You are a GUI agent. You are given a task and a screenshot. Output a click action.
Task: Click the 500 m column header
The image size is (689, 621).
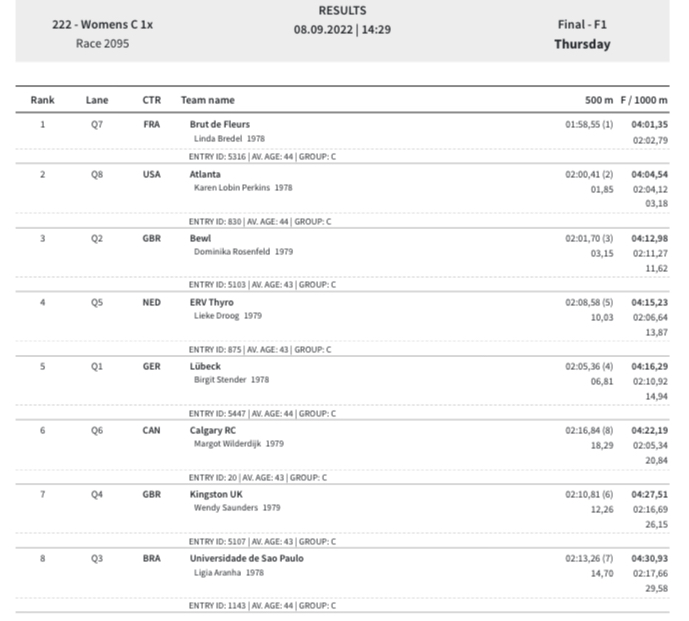[x=598, y=100]
